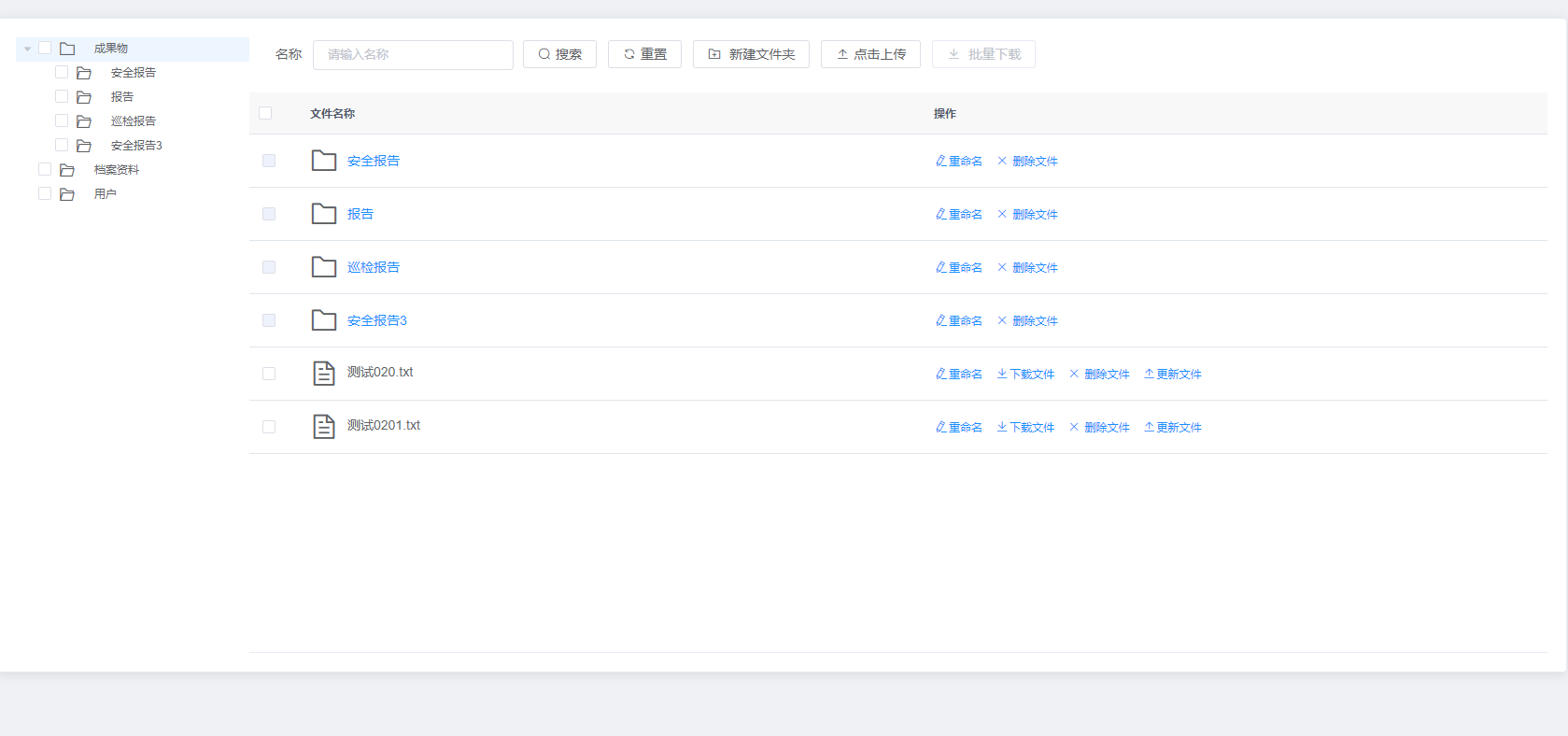Delete the 安全报告3 folder via 删除文件
1568x736 pixels.
(1027, 321)
